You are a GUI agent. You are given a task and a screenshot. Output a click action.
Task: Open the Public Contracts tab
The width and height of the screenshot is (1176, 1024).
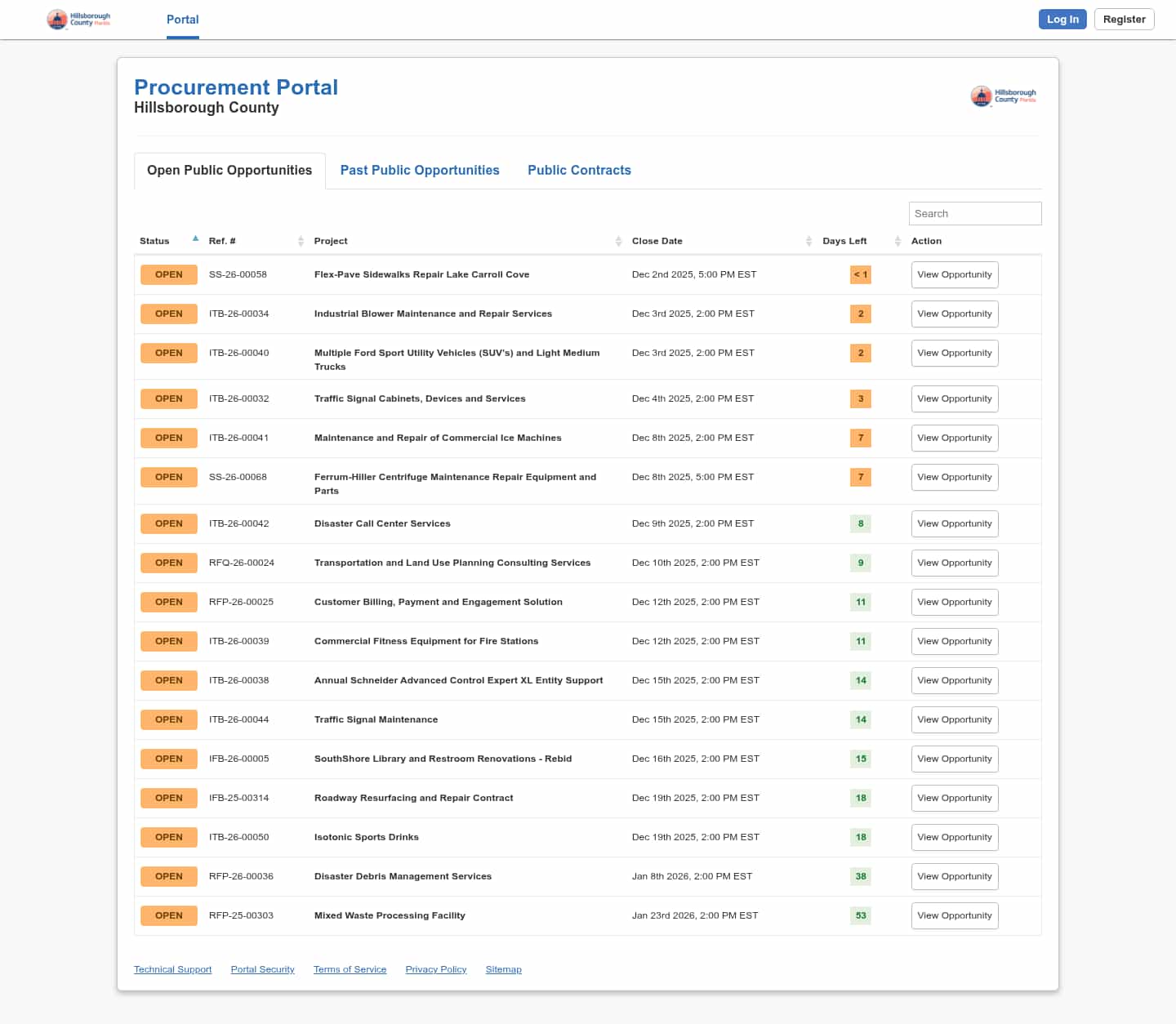[x=579, y=170]
